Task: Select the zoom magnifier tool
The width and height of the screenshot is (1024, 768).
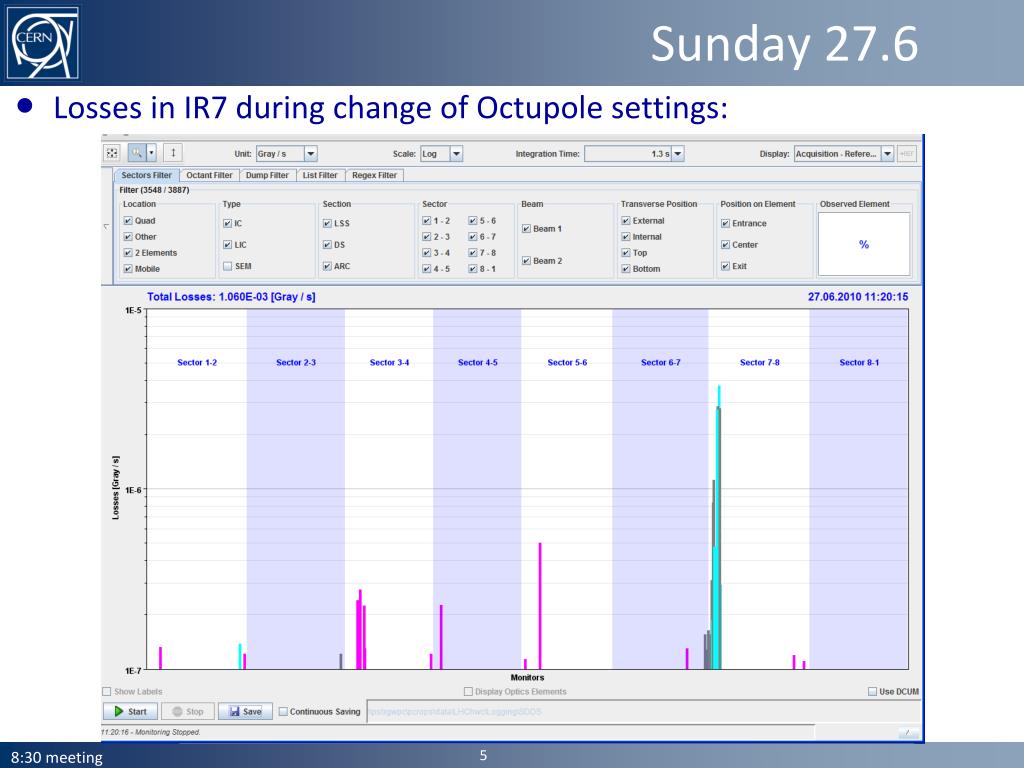Action: coord(136,153)
